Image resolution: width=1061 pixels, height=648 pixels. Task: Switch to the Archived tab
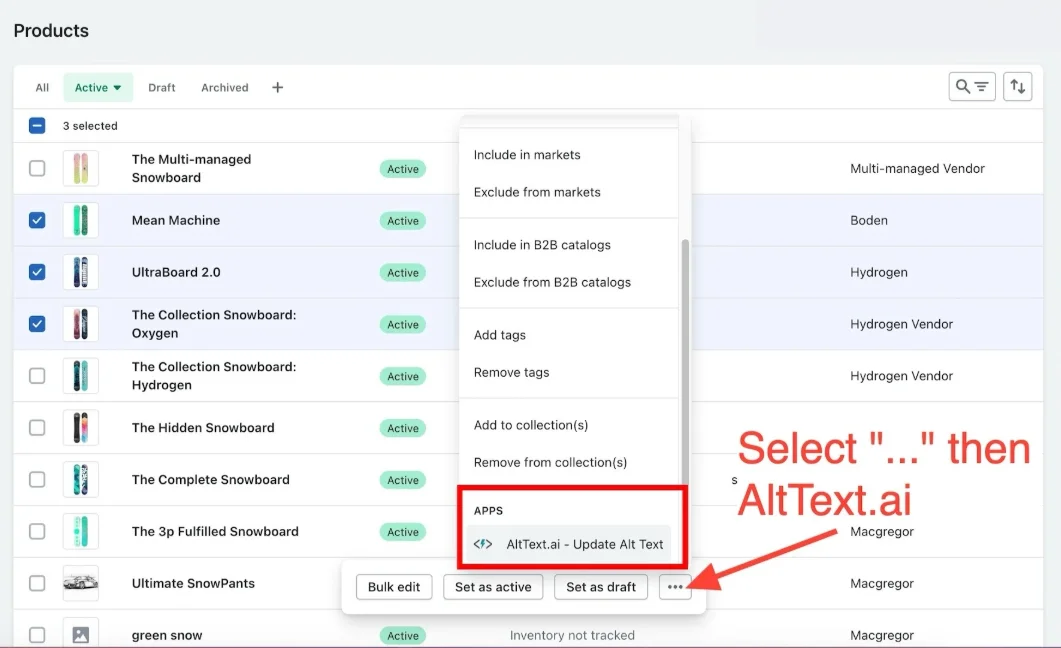[x=224, y=87]
